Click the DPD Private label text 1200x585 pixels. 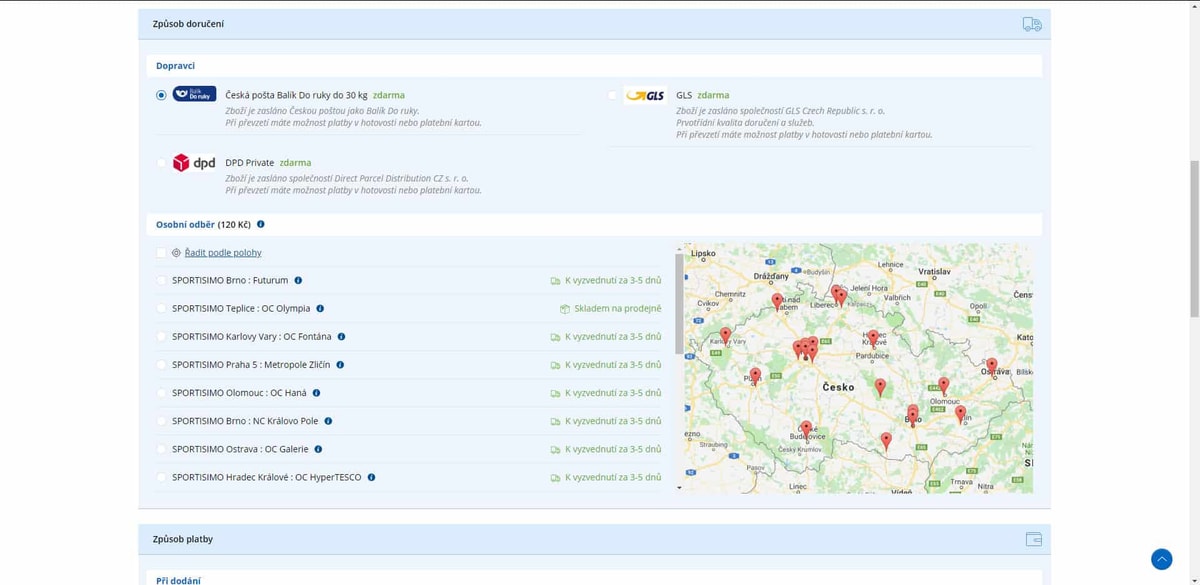(250, 163)
